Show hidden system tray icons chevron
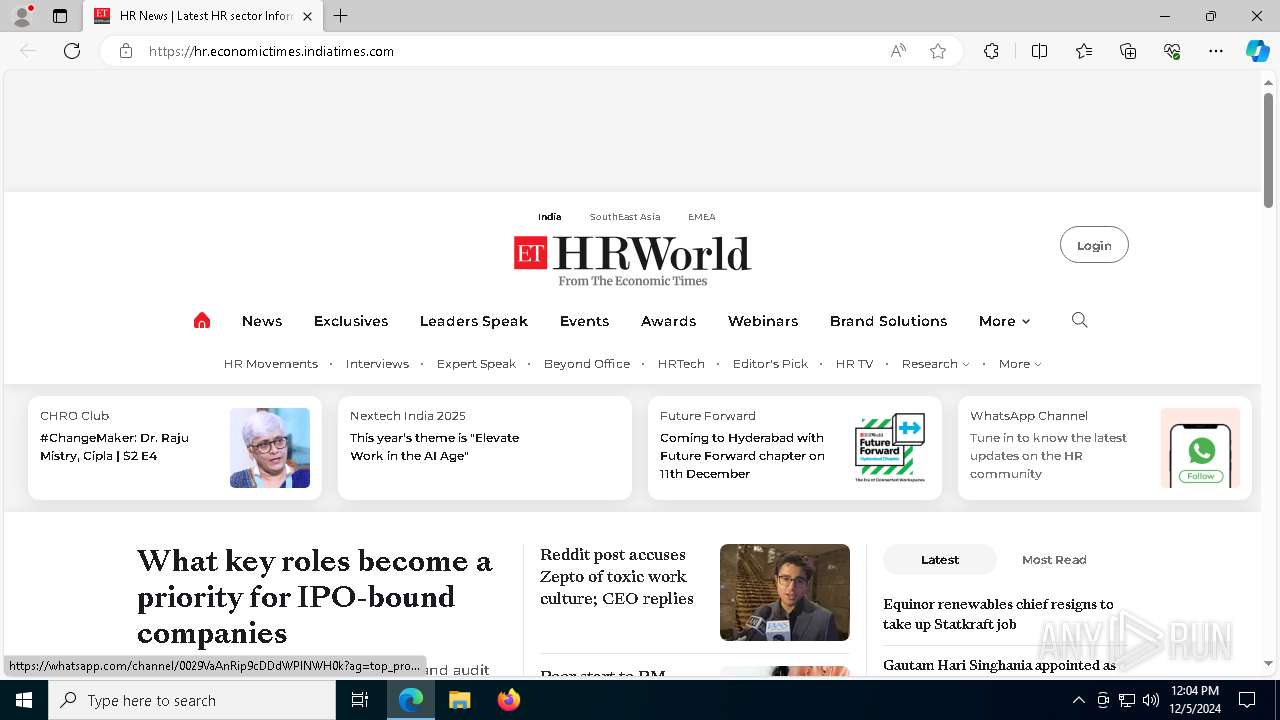This screenshot has height=720, width=1280. (x=1078, y=700)
